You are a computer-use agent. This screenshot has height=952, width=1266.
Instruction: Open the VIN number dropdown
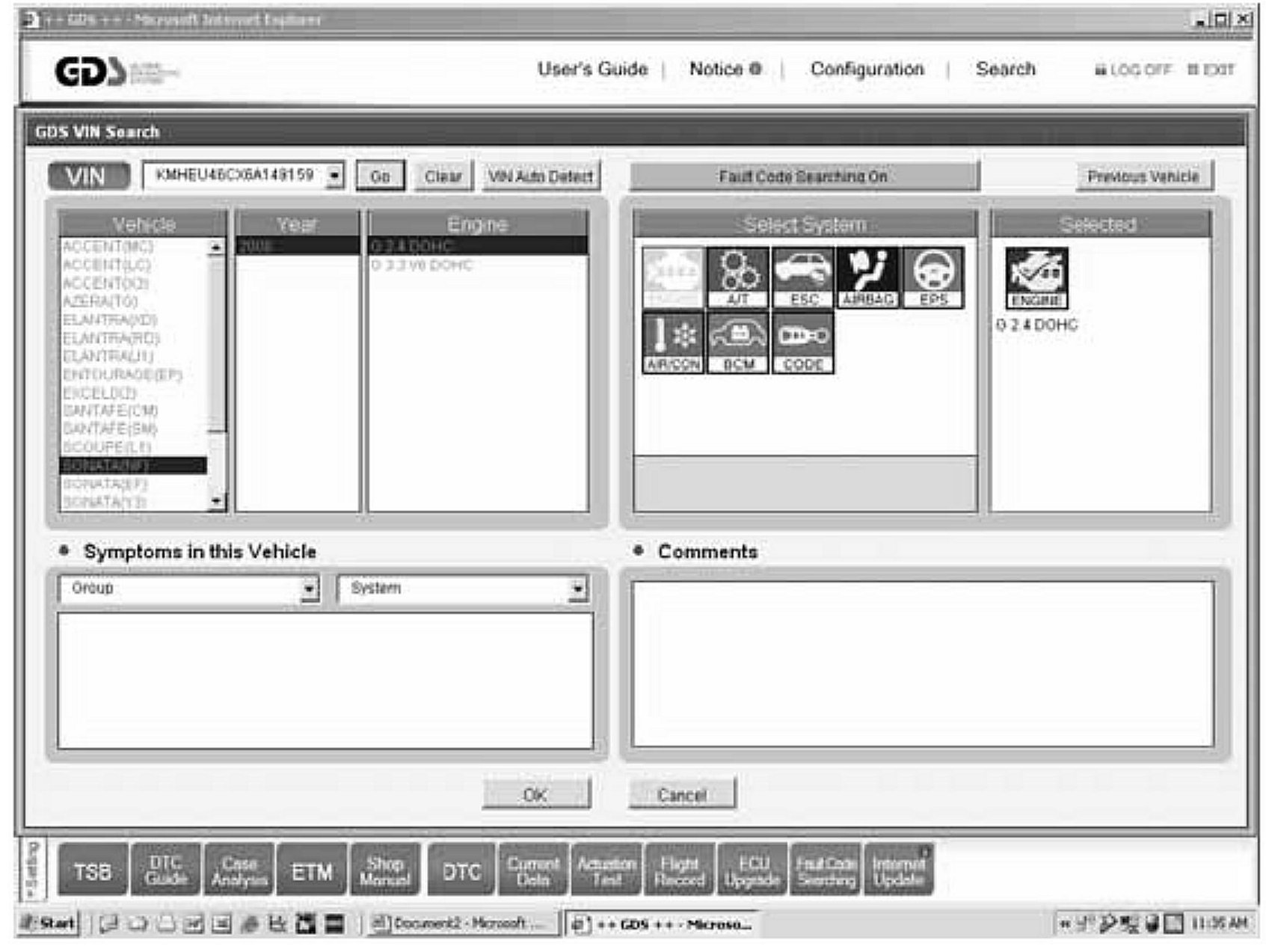335,176
